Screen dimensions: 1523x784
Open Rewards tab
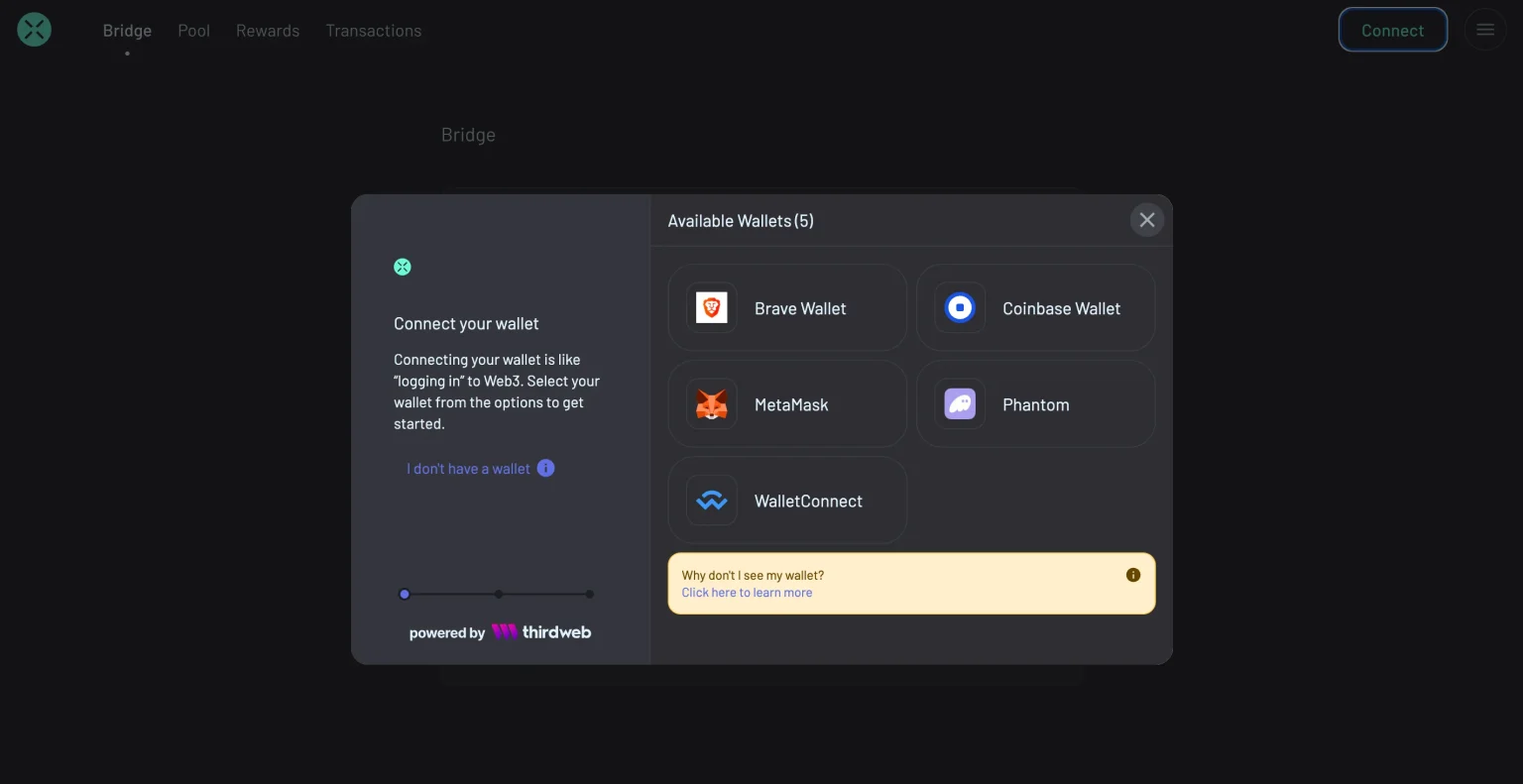[x=268, y=31]
